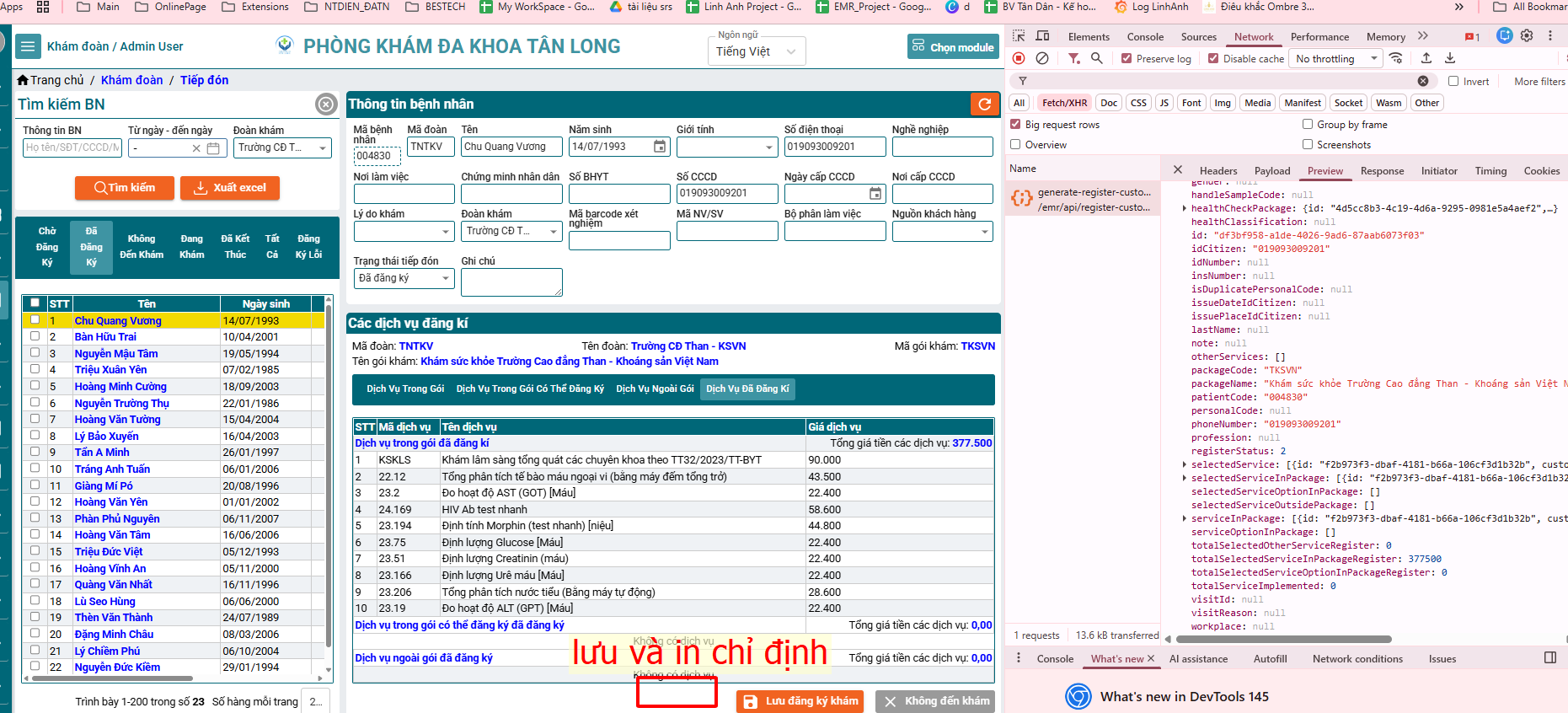Open Năm sinh calendar picker icon
The width and height of the screenshot is (1568, 713).
(660, 147)
